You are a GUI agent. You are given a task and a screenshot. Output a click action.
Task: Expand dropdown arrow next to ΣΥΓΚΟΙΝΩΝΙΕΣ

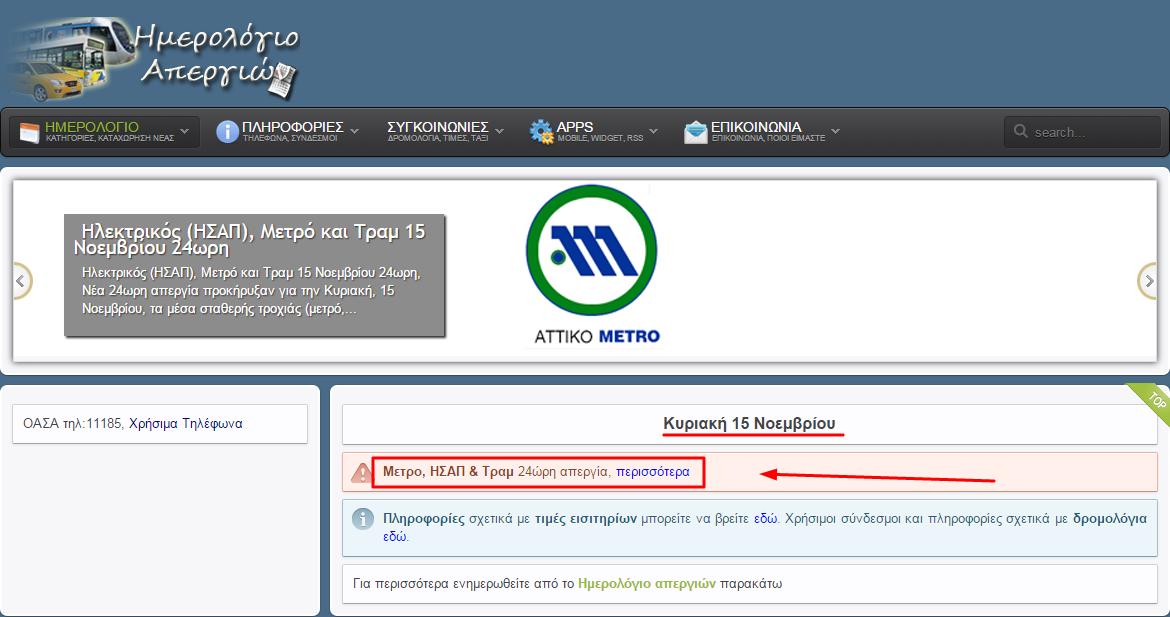coord(499,131)
